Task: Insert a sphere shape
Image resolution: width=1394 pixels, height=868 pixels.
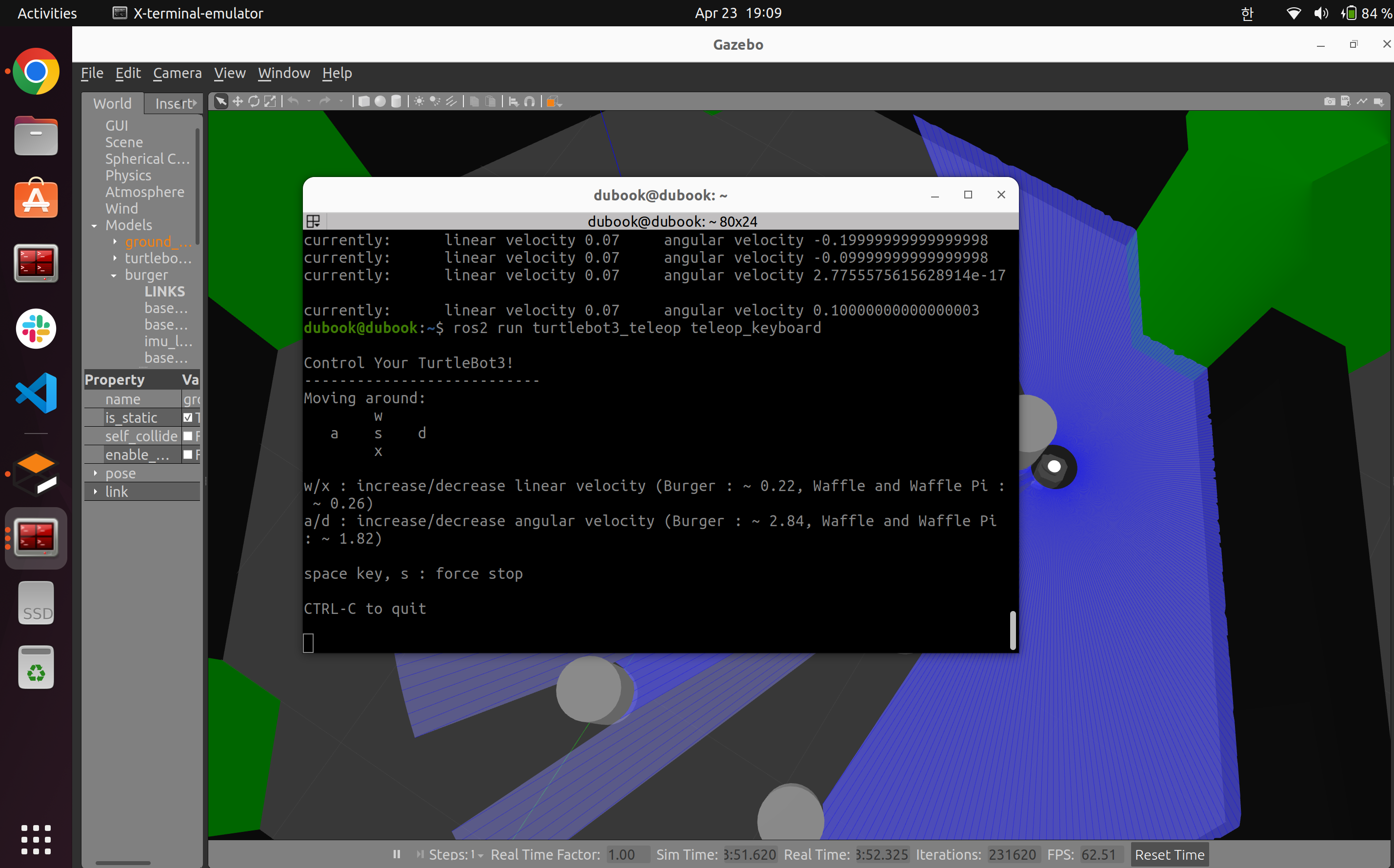Action: (x=379, y=101)
